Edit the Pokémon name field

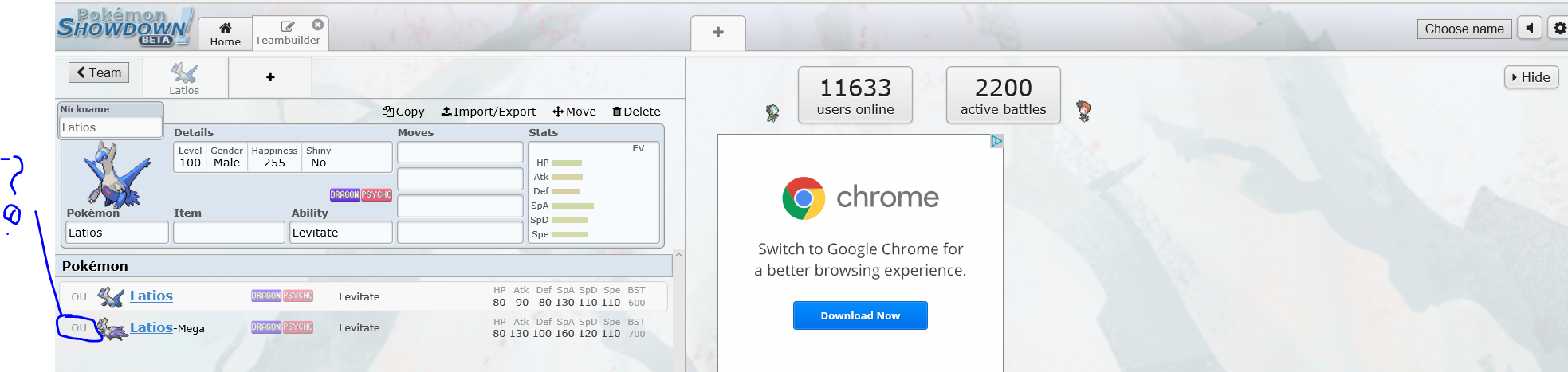point(116,233)
